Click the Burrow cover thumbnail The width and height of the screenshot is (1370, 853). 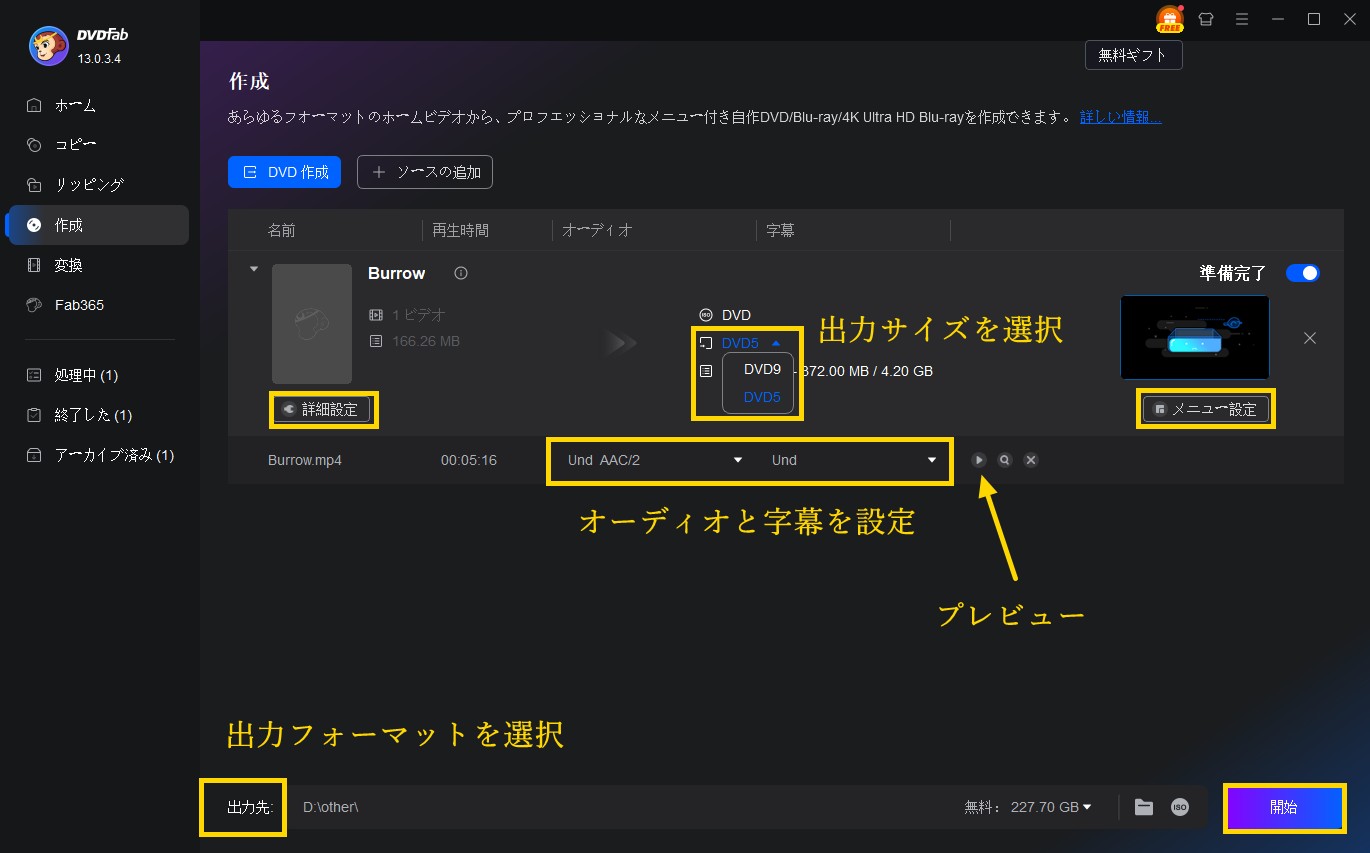click(x=312, y=323)
